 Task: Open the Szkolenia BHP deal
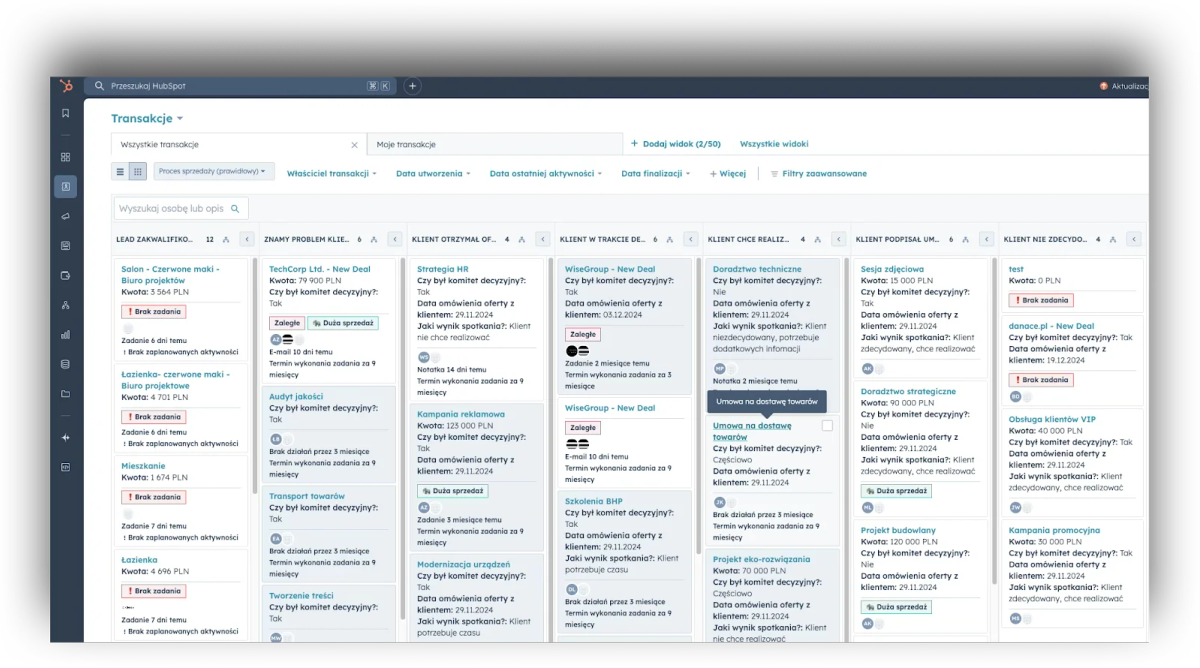click(594, 501)
